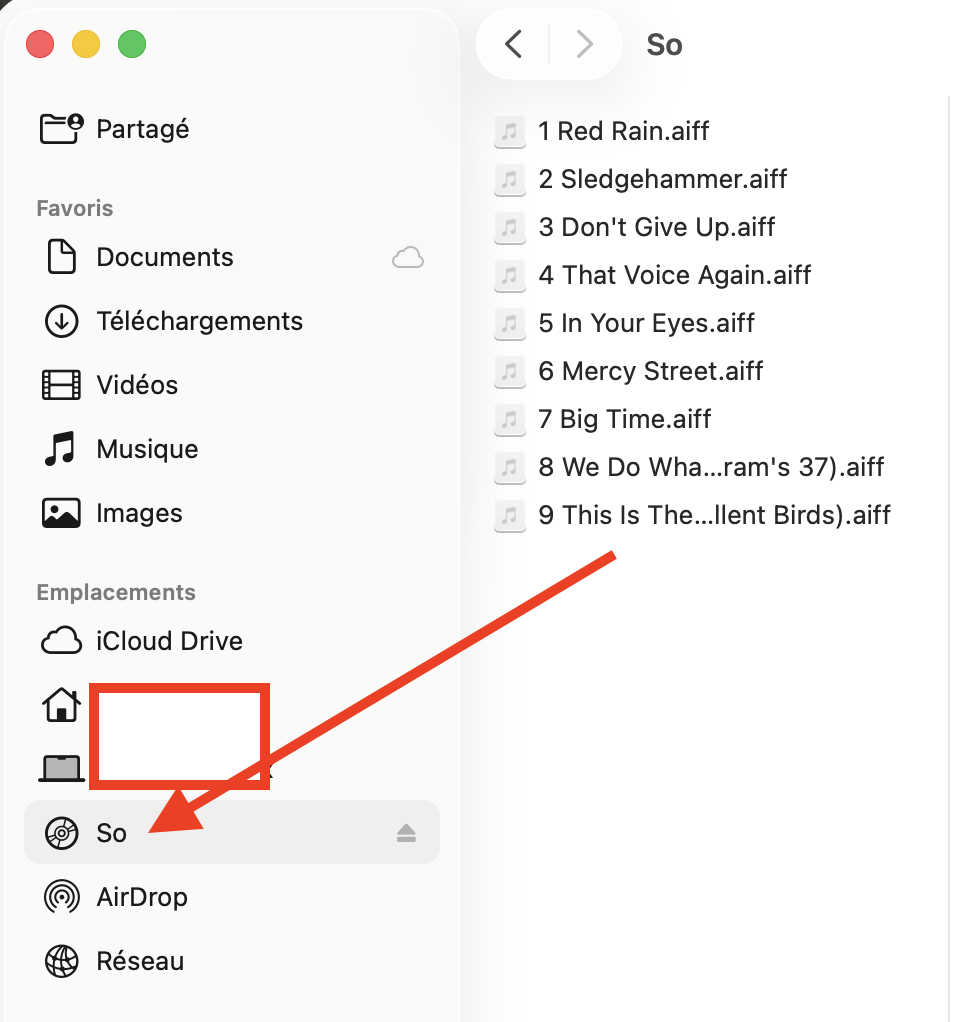Image resolution: width=964 pixels, height=1022 pixels.
Task: Click the file icon of 5 In Your Eyes.aiff
Action: point(510,323)
